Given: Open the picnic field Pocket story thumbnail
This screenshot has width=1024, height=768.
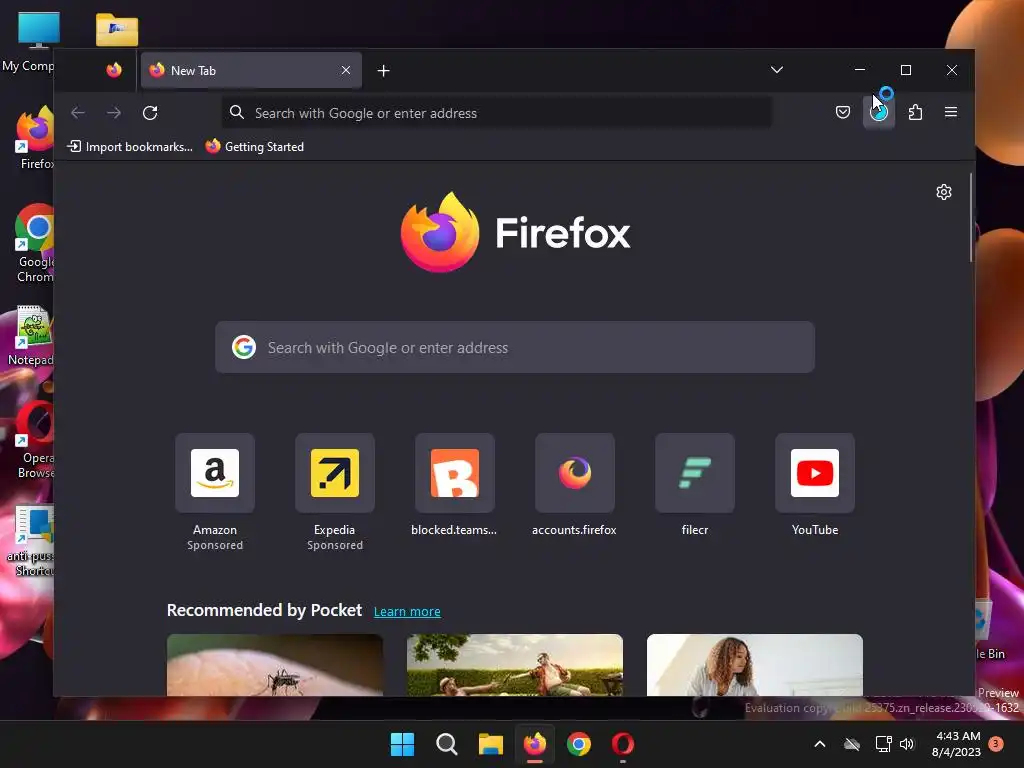Looking at the screenshot, I should (515, 665).
